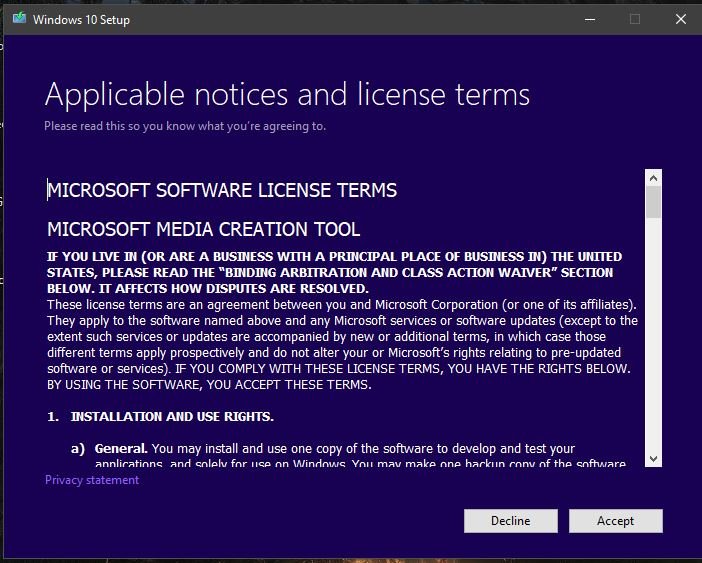Click the license text scrollbar thumb
Screen dimensions: 702x563
[653, 202]
